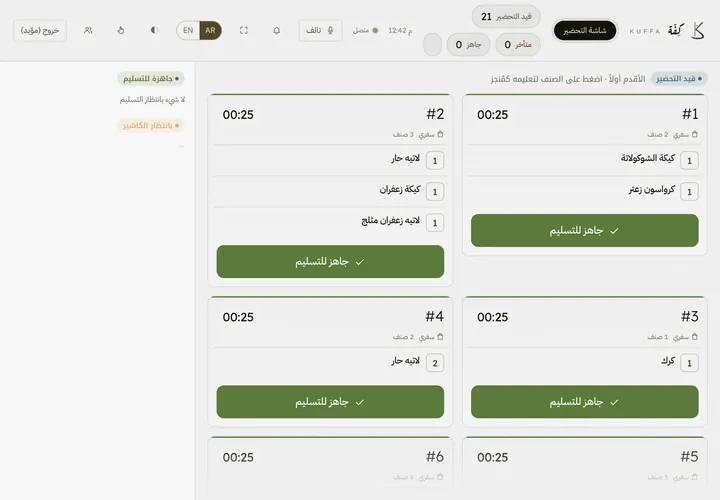Click the 00:25 timer on order #2

point(238,115)
